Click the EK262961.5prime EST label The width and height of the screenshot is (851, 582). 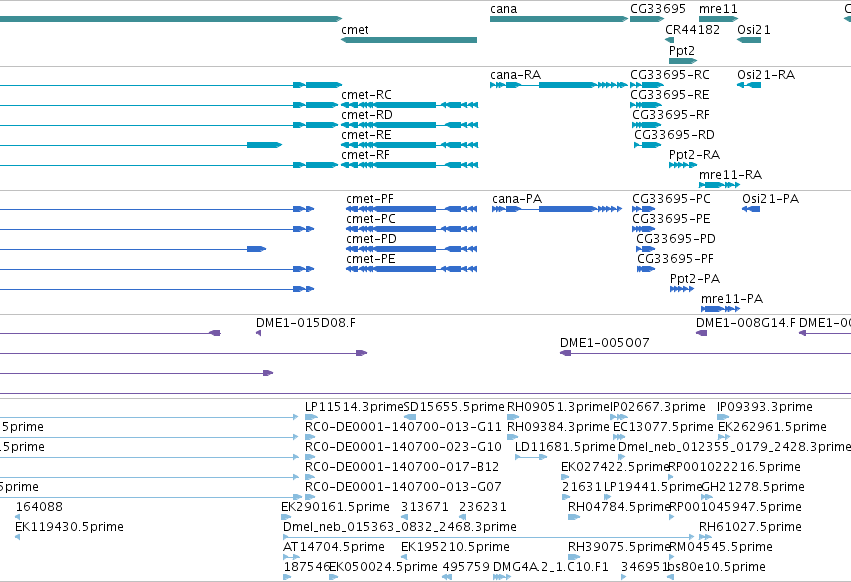pos(772,427)
